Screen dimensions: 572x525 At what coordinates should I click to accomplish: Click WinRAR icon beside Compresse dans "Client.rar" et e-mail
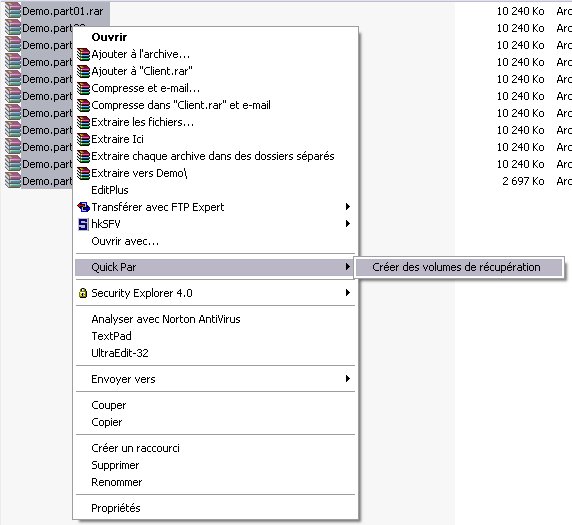[x=83, y=105]
